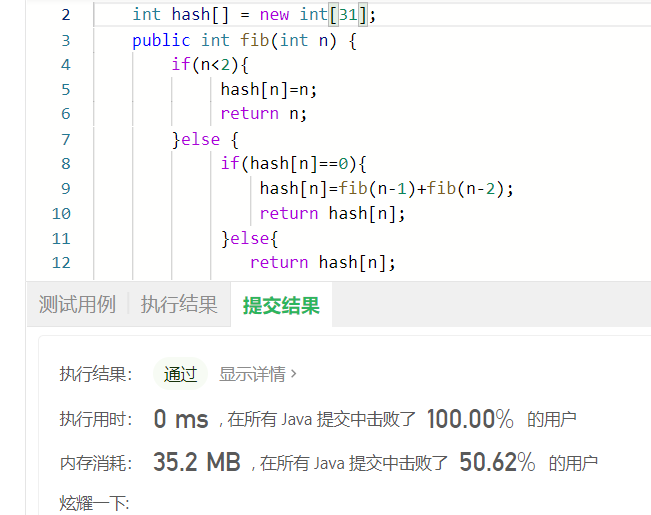Click code line number 10
The height and width of the screenshot is (515, 651).
(x=61, y=213)
